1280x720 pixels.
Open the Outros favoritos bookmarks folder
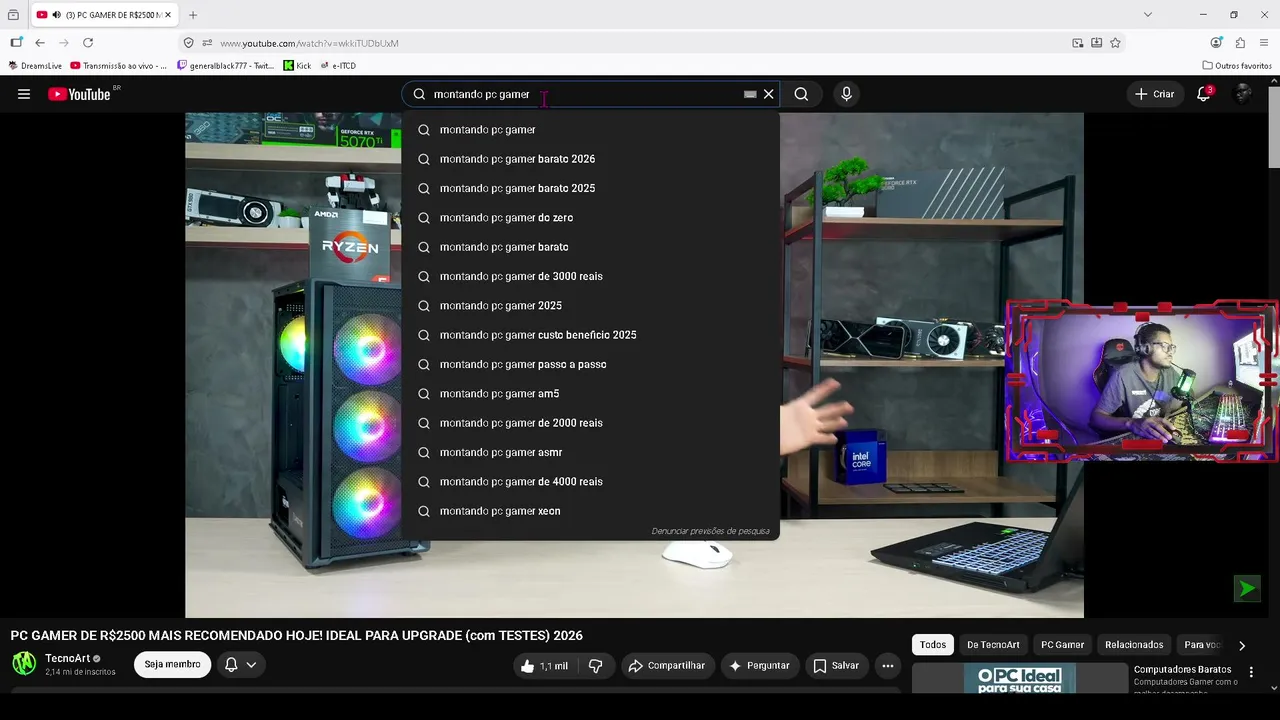(x=1237, y=66)
